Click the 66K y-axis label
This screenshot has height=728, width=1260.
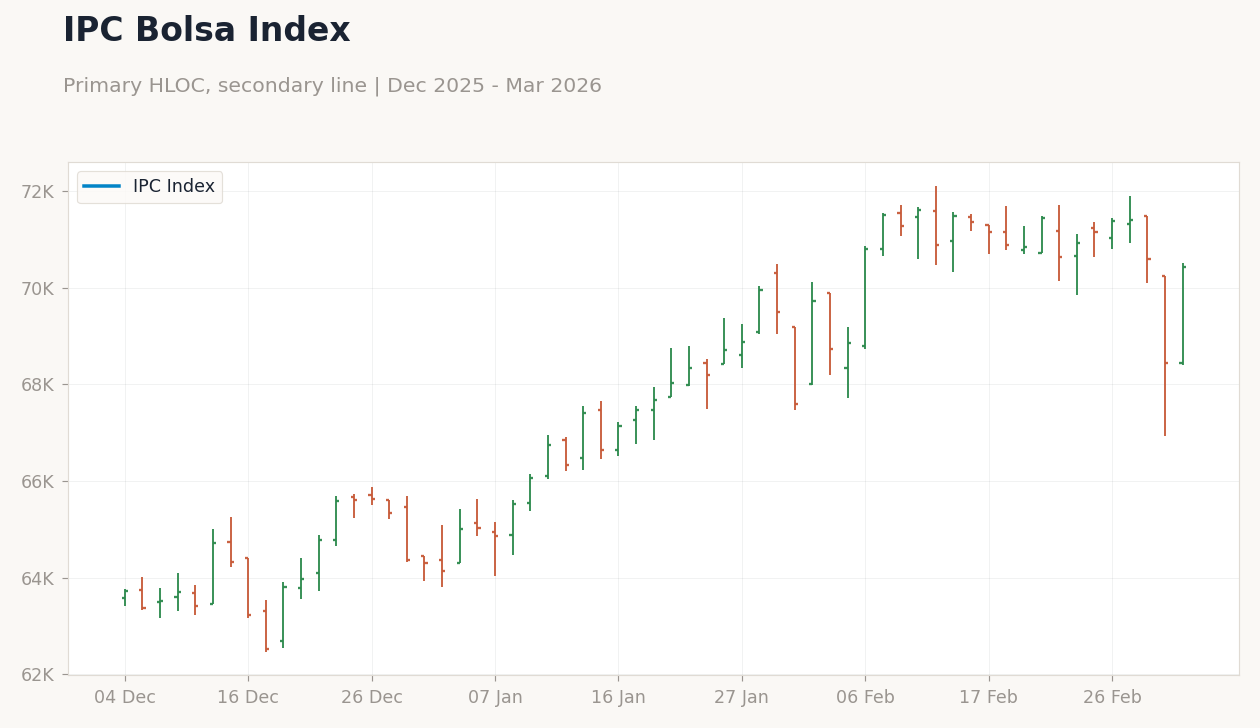click(x=44, y=481)
